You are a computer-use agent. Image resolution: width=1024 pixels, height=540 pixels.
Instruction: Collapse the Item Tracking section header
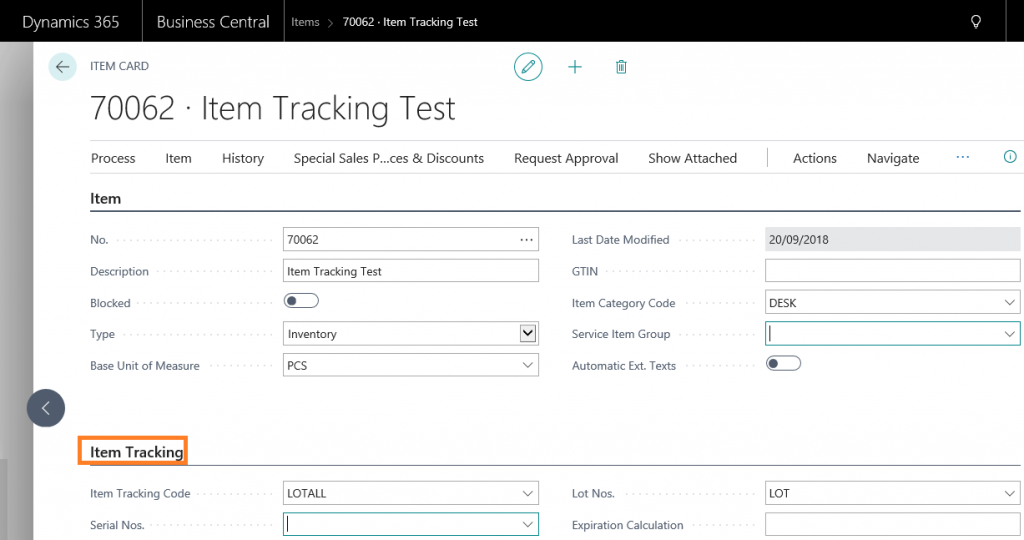click(x=136, y=452)
